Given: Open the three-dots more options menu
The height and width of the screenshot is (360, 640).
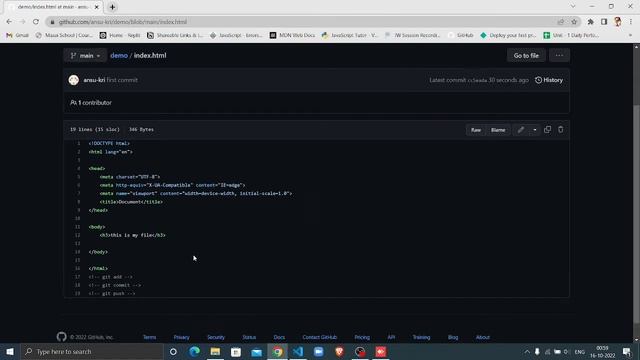Looking at the screenshot, I should (x=559, y=56).
